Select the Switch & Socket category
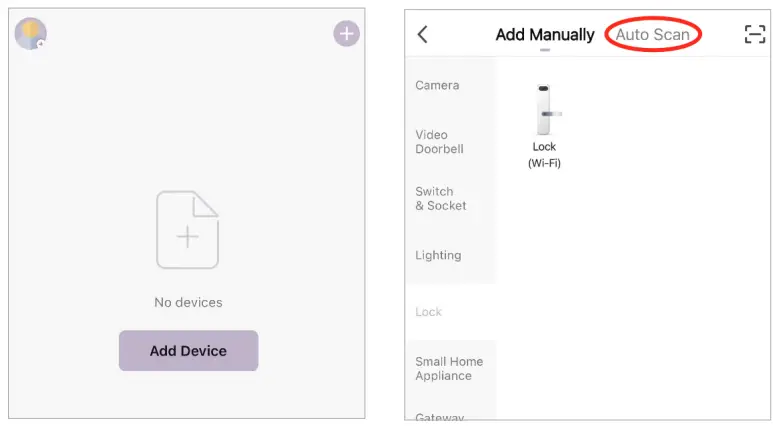Screen dimensions: 777x426 point(441,198)
